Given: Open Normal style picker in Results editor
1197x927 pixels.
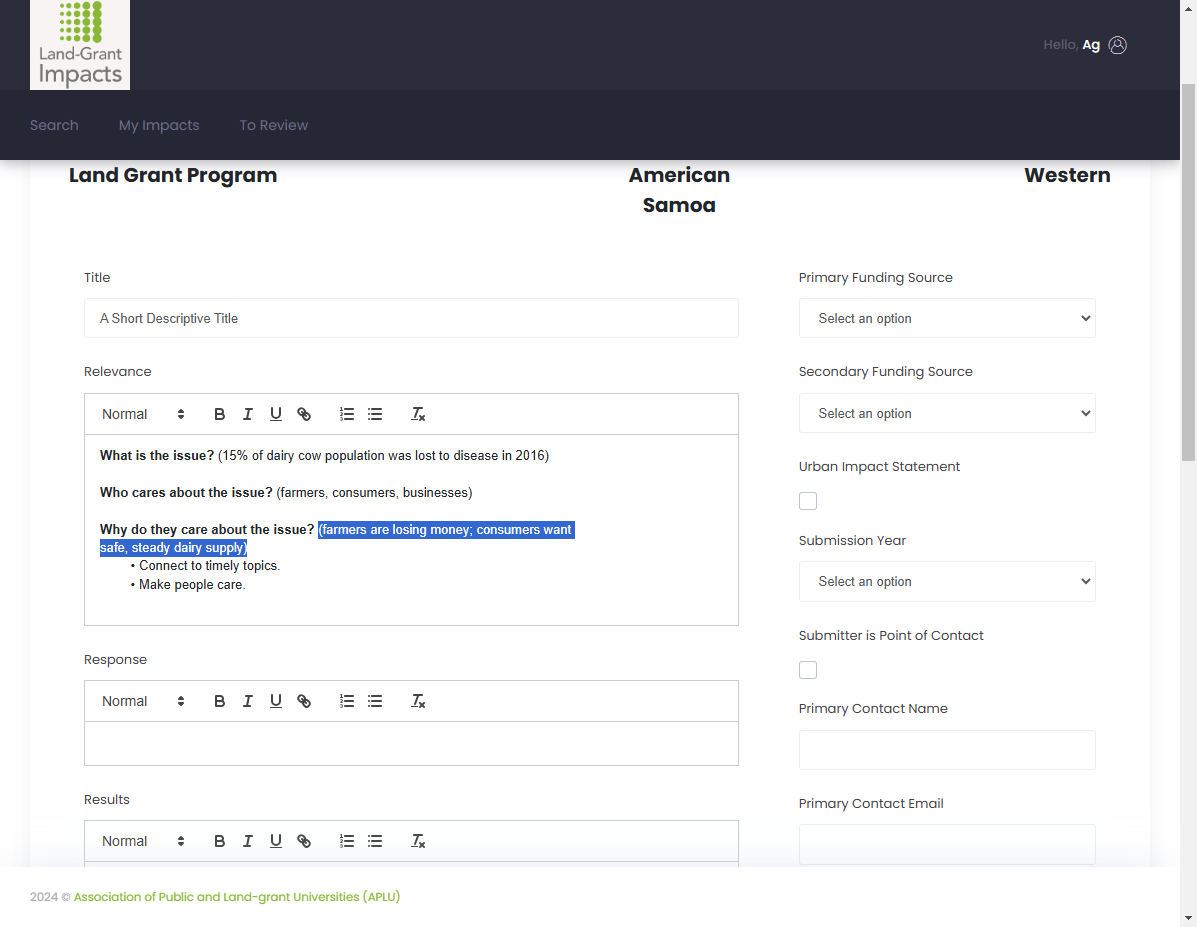Looking at the screenshot, I should [x=143, y=841].
